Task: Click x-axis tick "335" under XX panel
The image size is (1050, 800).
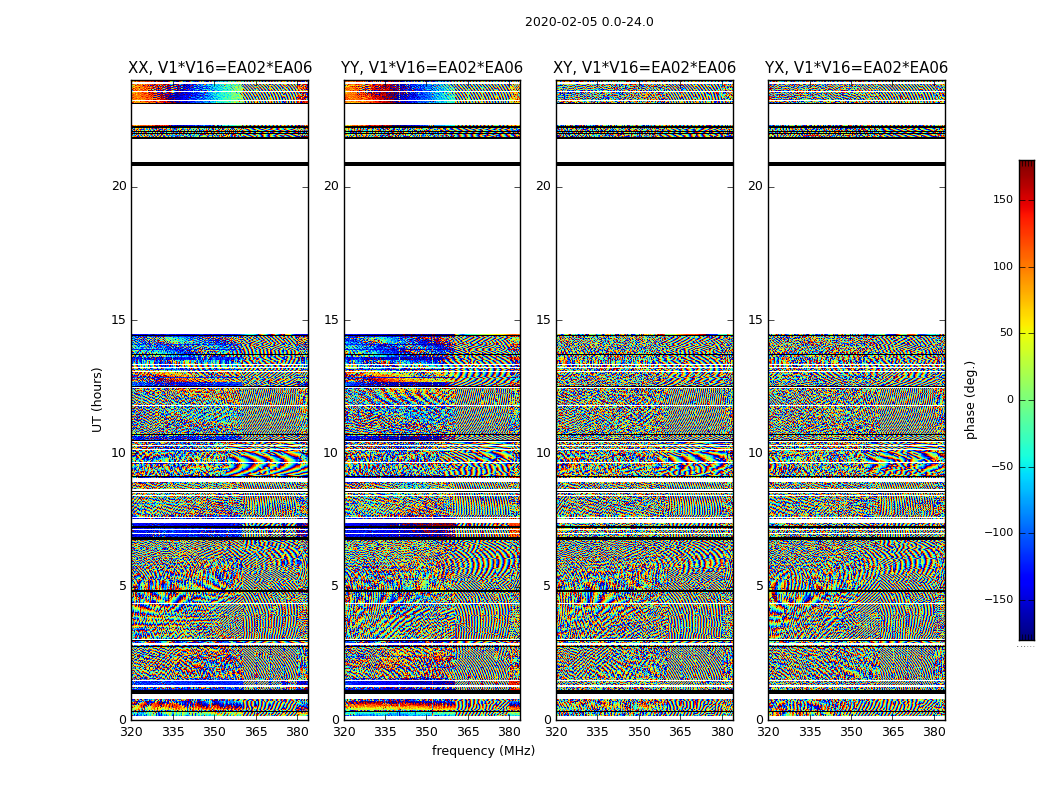Action: click(x=173, y=732)
